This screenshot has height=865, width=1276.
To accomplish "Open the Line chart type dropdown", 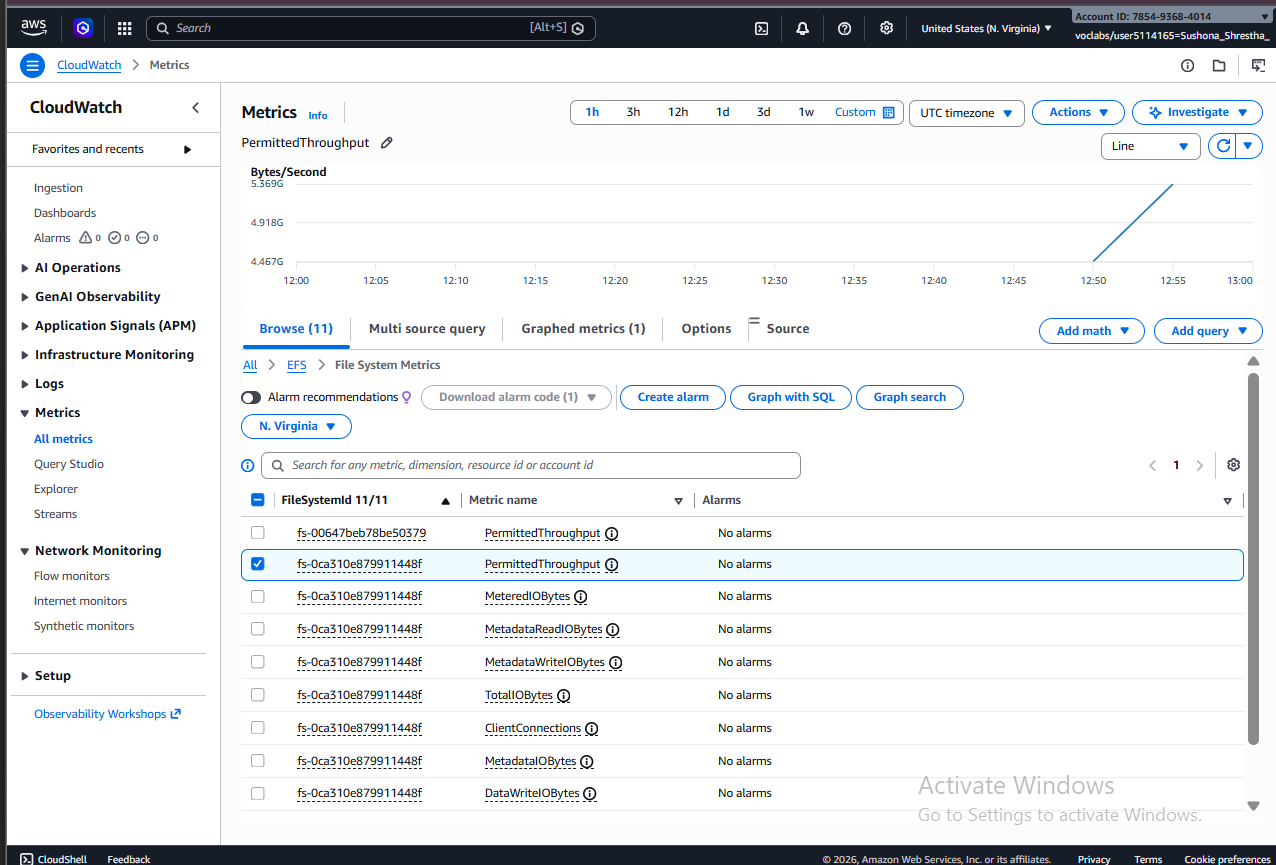I will [1150, 146].
